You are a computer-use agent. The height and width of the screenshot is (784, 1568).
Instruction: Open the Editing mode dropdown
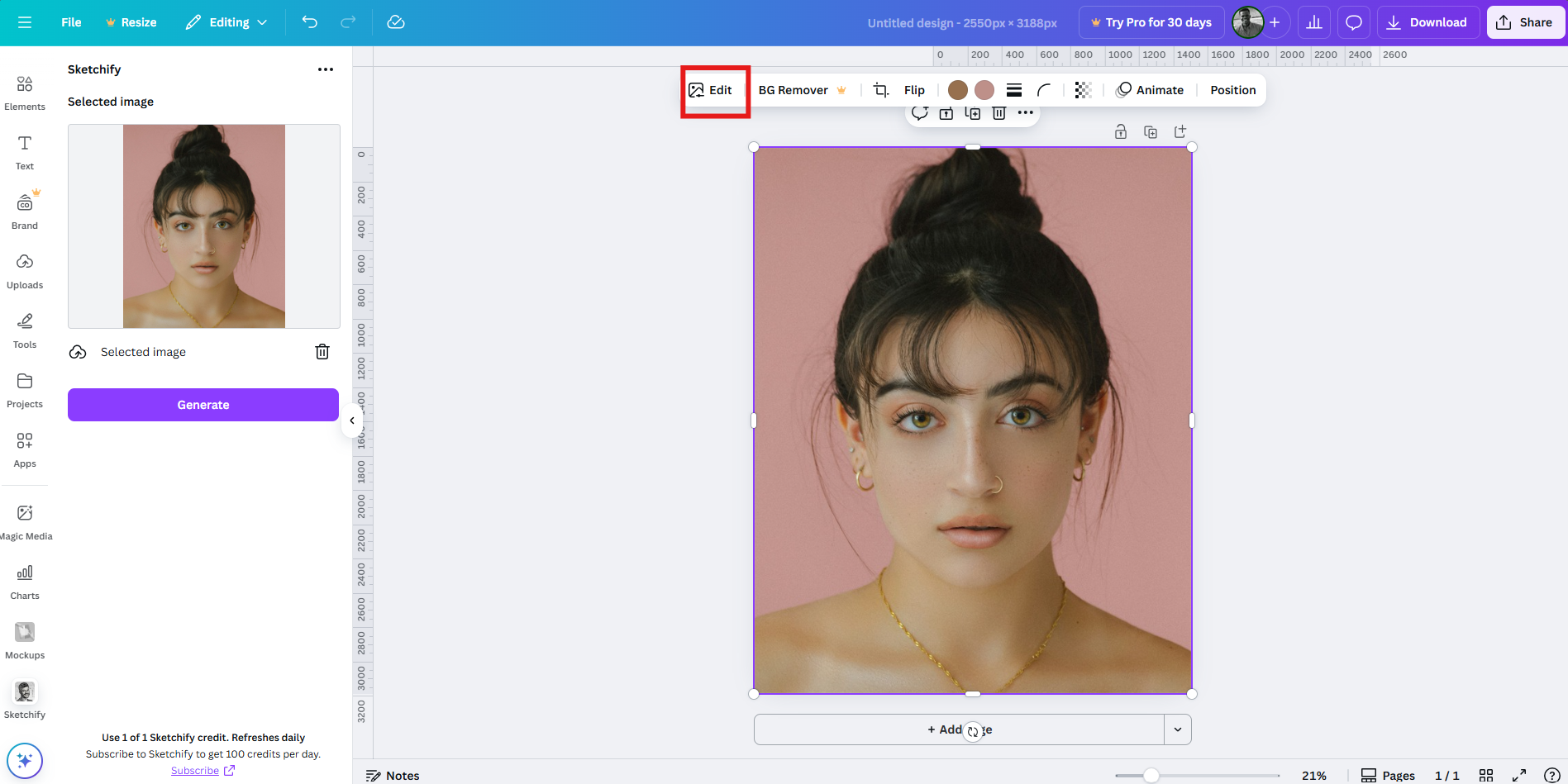coord(226,22)
